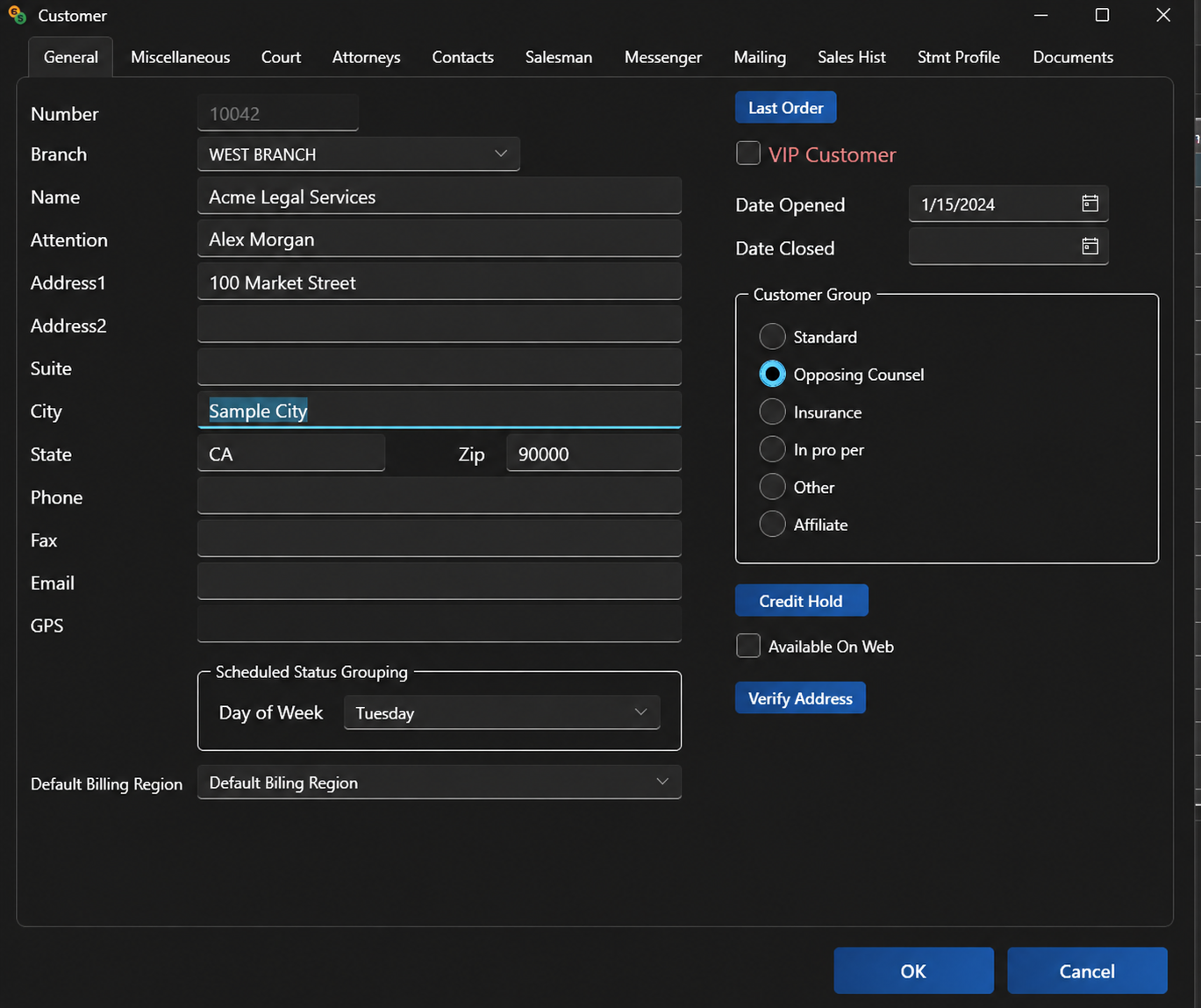
Task: Switch to the Documents tab
Action: (1073, 57)
